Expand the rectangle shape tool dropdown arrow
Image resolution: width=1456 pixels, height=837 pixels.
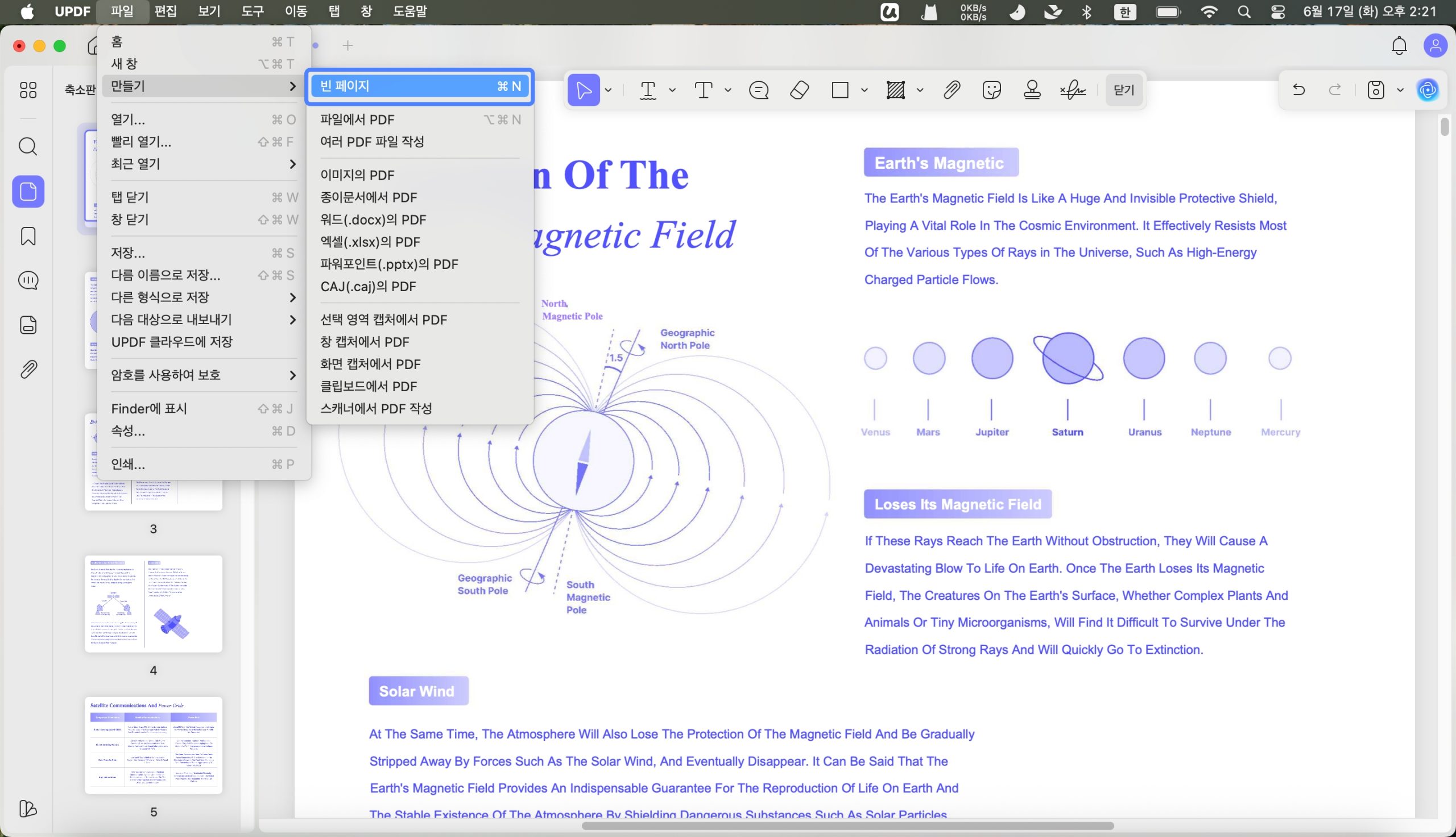click(x=864, y=90)
